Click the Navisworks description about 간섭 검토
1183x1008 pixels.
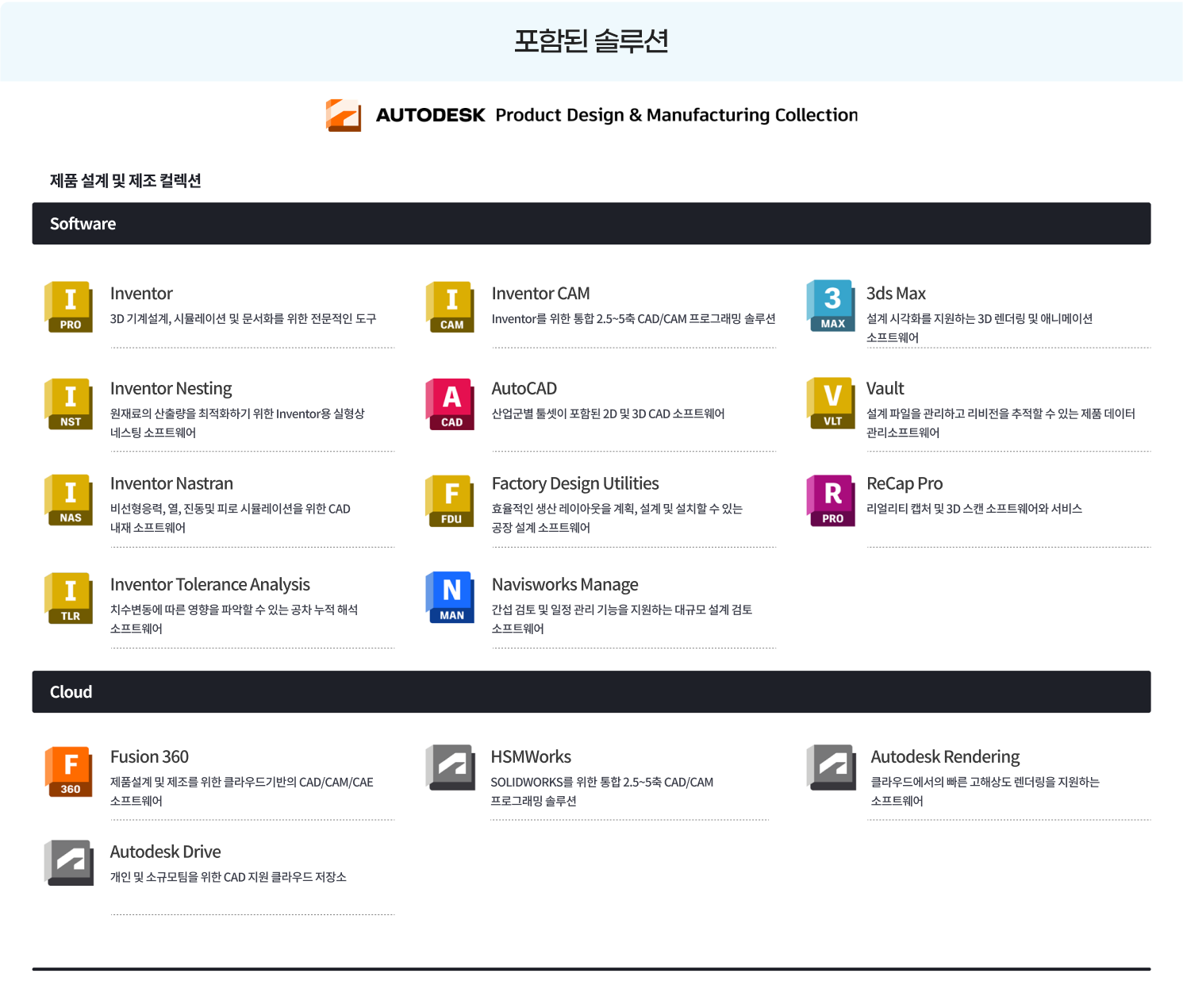pyautogui.click(x=622, y=620)
